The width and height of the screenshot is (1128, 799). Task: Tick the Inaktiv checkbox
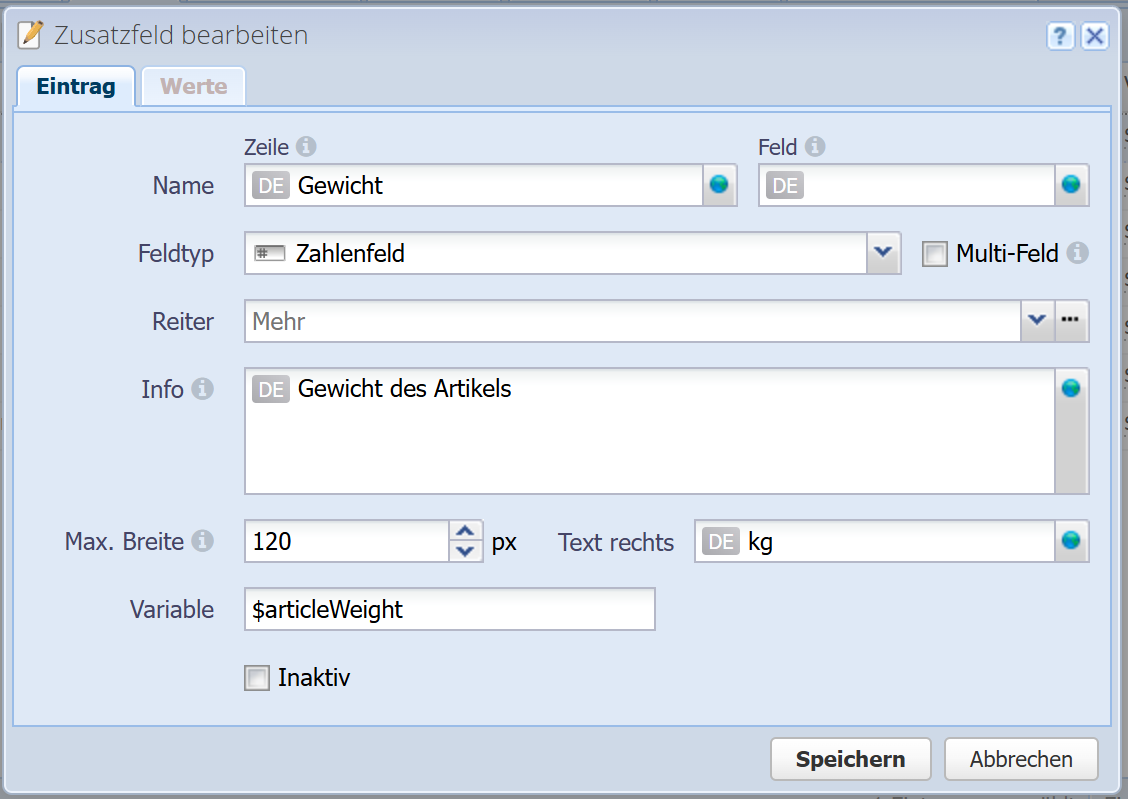point(257,679)
